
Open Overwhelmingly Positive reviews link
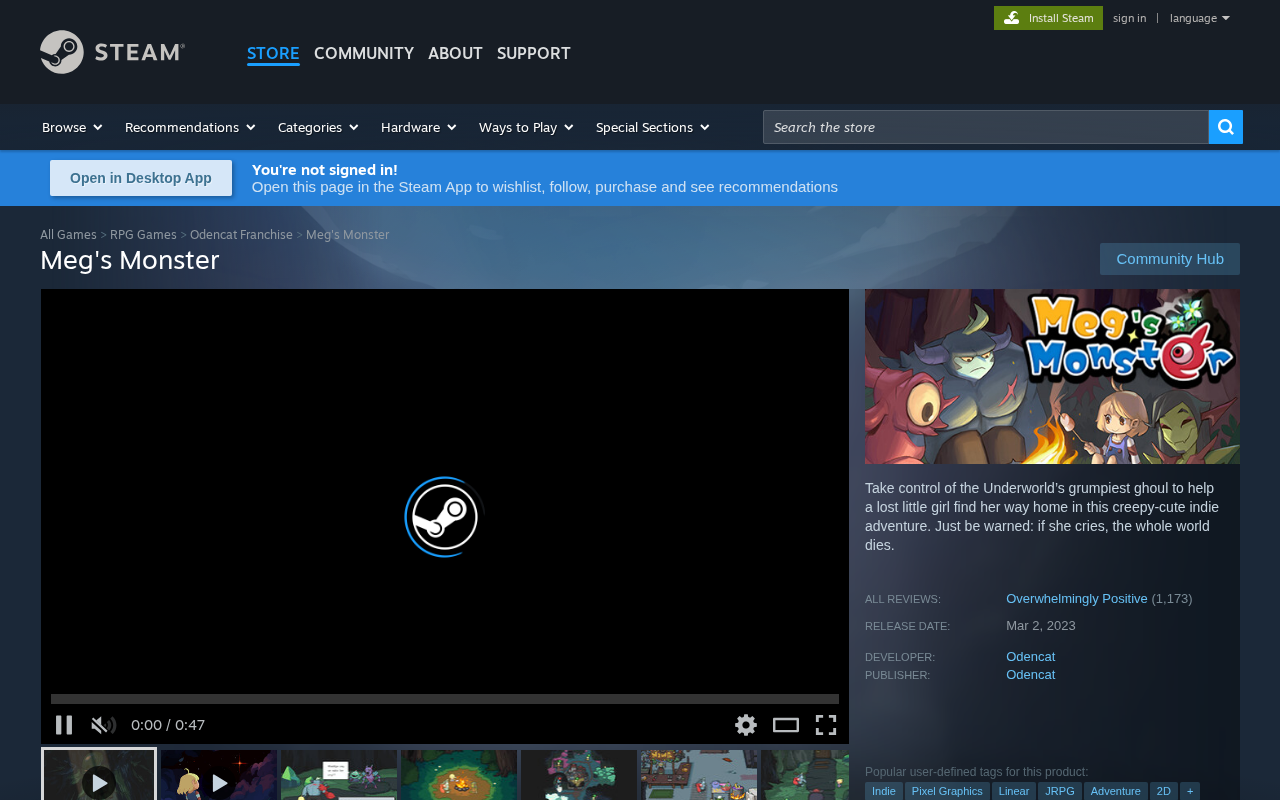(1077, 599)
